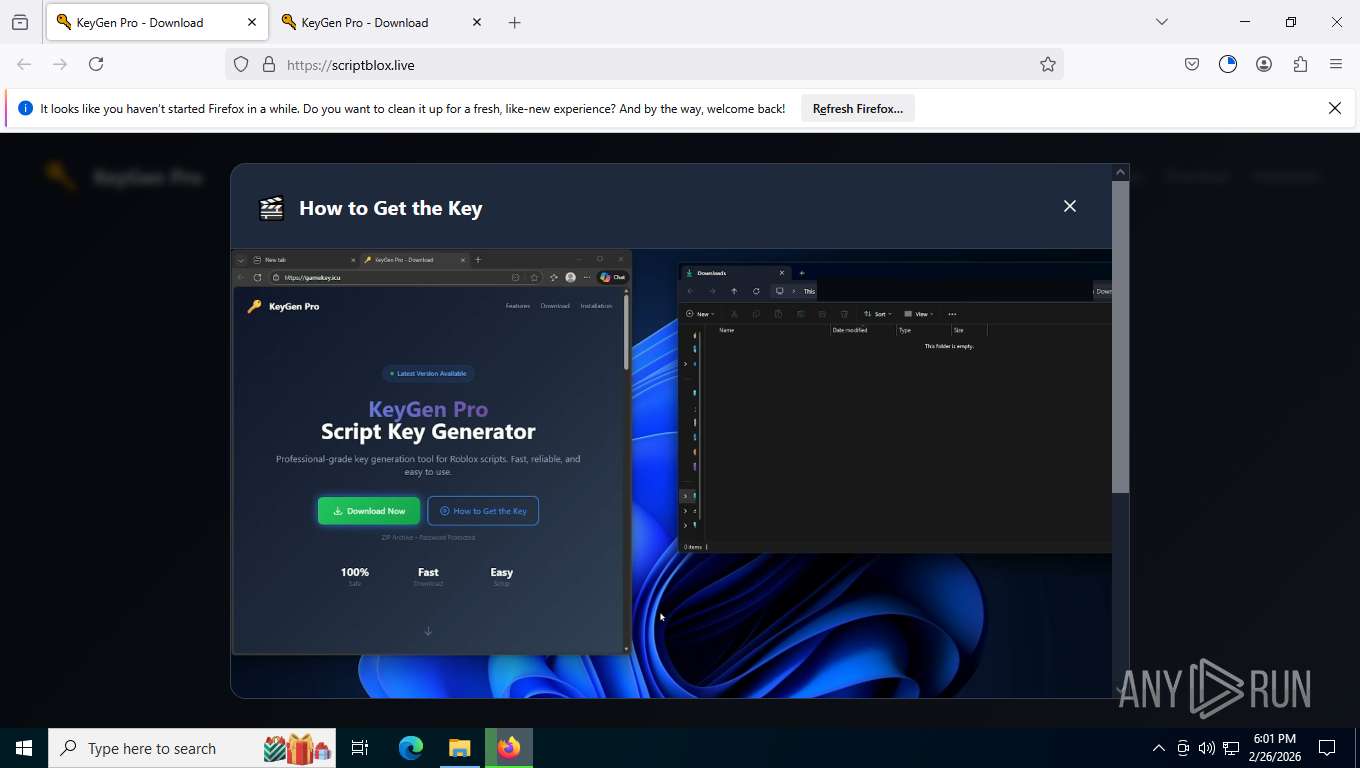This screenshot has height=768, width=1360.
Task: Bookmark this page with star icon
Action: (x=1047, y=64)
